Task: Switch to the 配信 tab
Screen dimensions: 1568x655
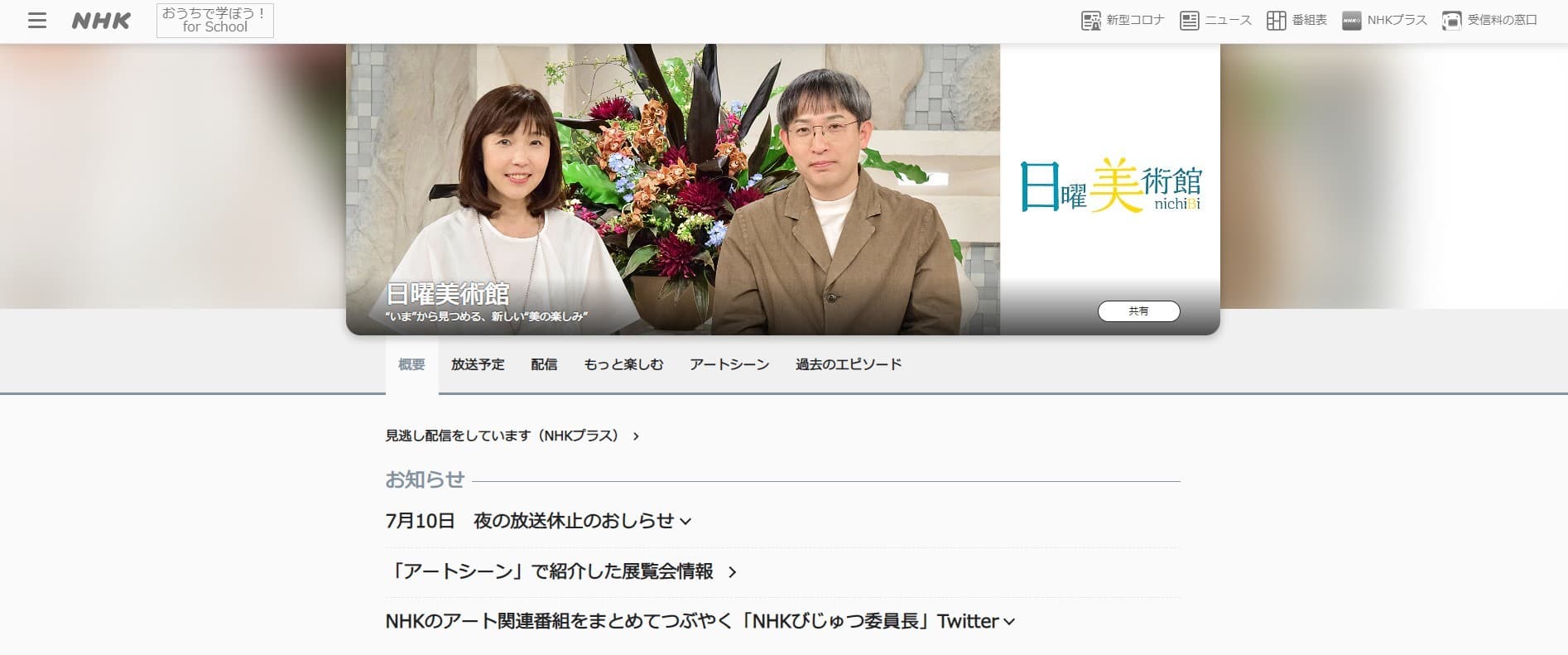Action: [x=544, y=364]
